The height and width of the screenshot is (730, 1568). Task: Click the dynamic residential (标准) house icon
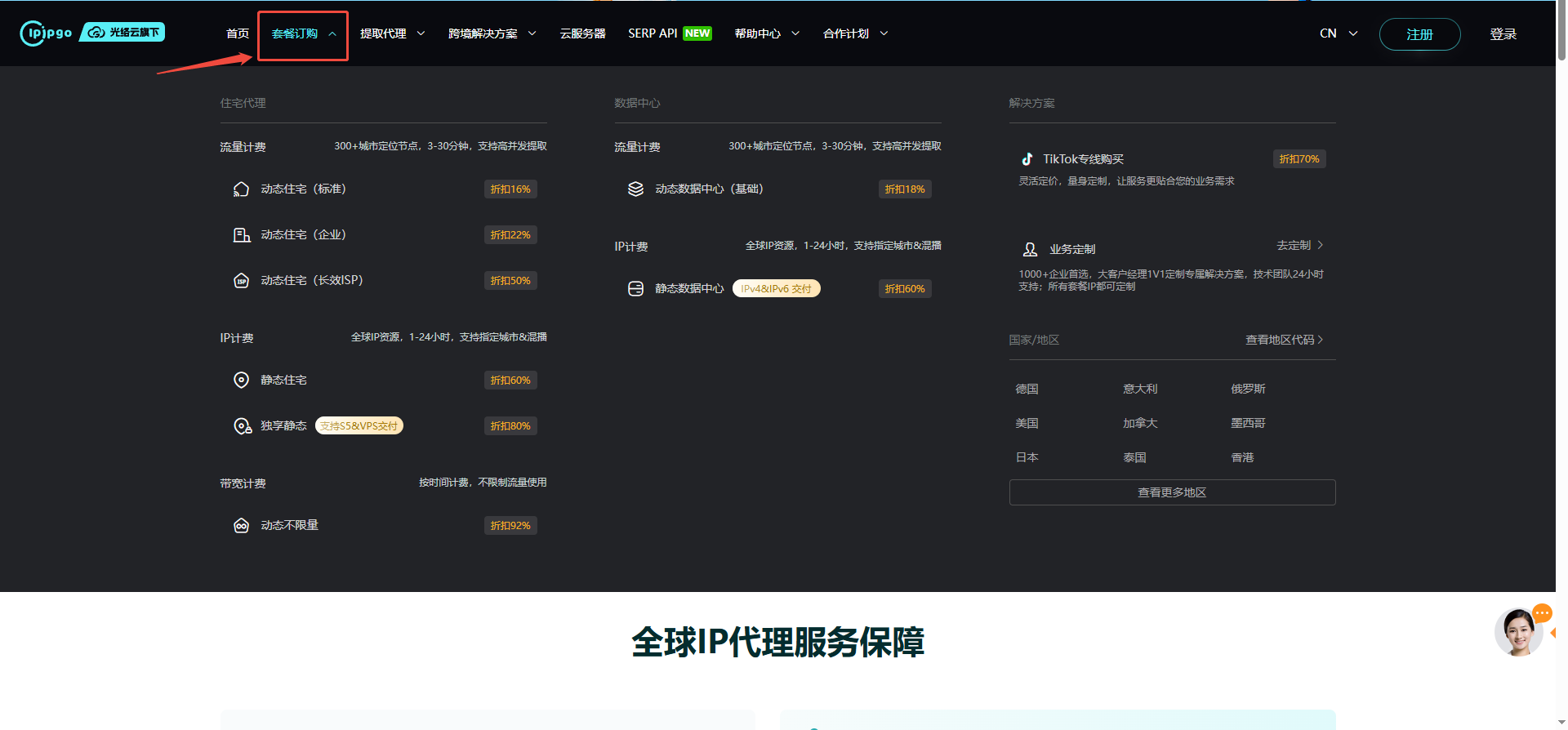pyautogui.click(x=241, y=189)
